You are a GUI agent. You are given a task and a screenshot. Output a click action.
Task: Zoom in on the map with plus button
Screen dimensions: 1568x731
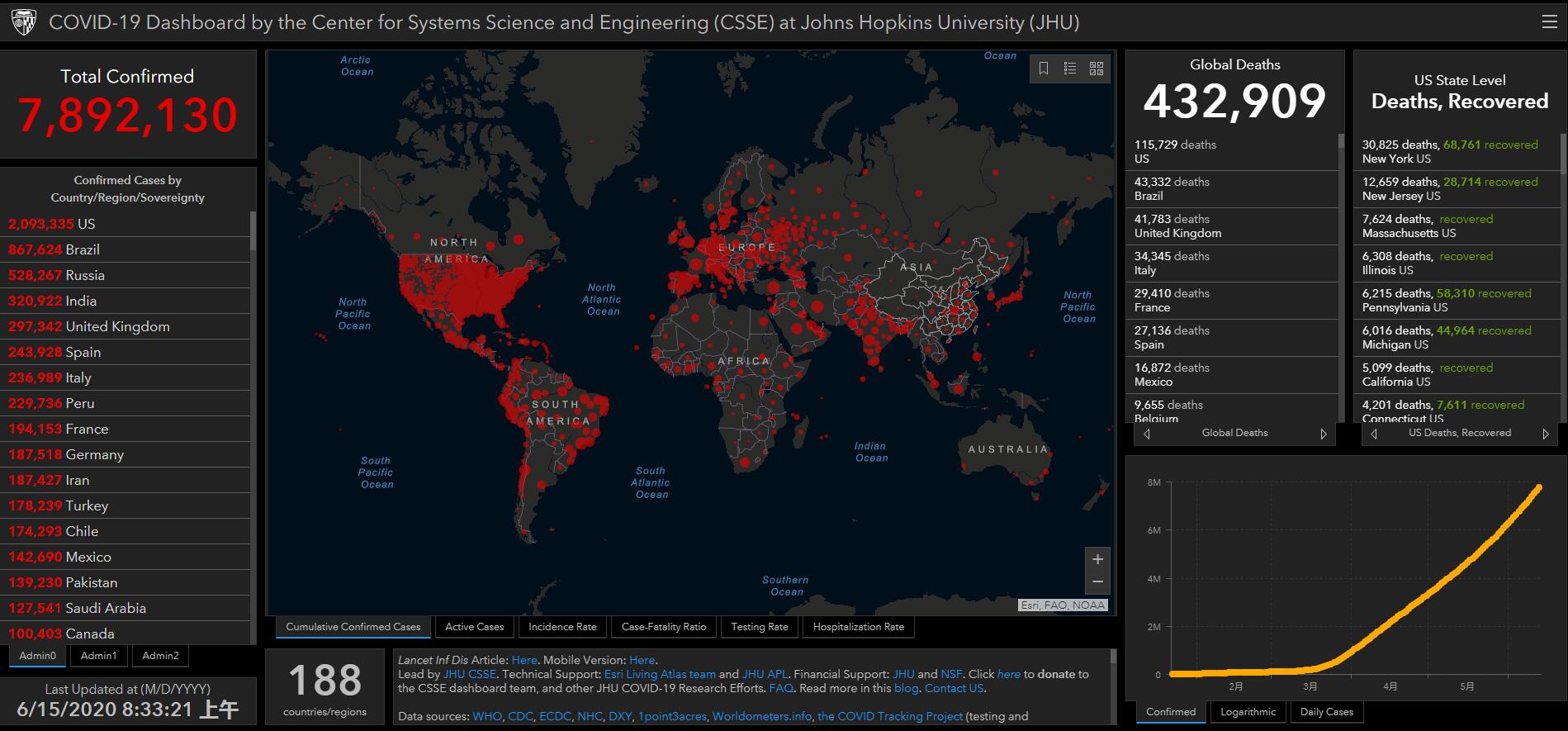(1097, 559)
